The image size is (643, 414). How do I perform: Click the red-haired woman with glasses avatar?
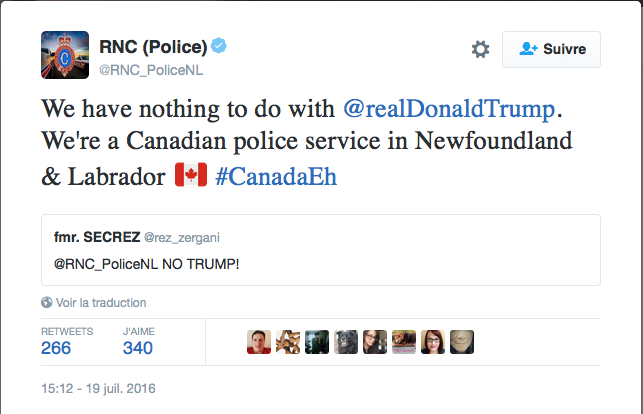point(433,342)
